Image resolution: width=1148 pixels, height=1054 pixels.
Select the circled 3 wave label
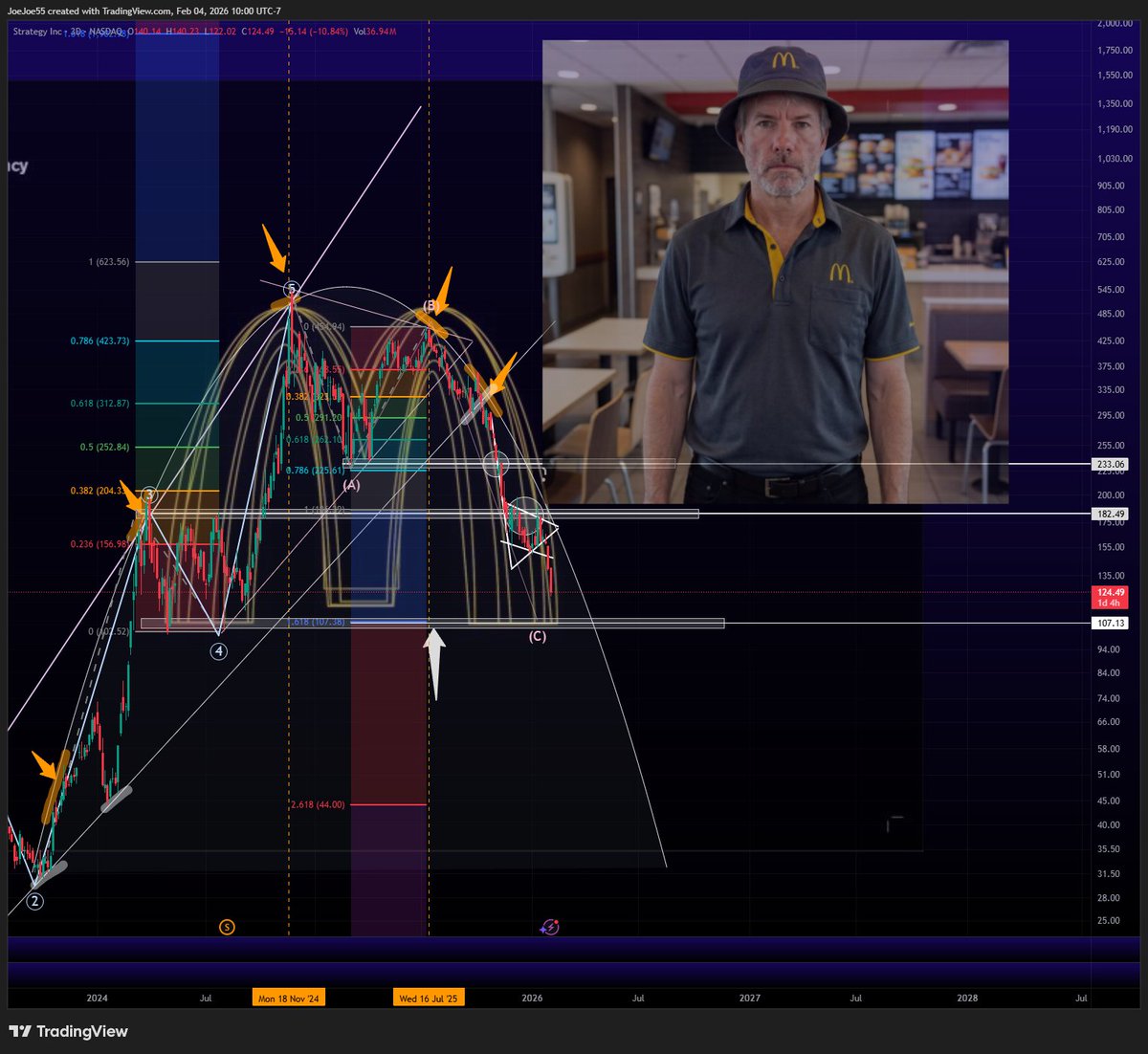tap(149, 494)
